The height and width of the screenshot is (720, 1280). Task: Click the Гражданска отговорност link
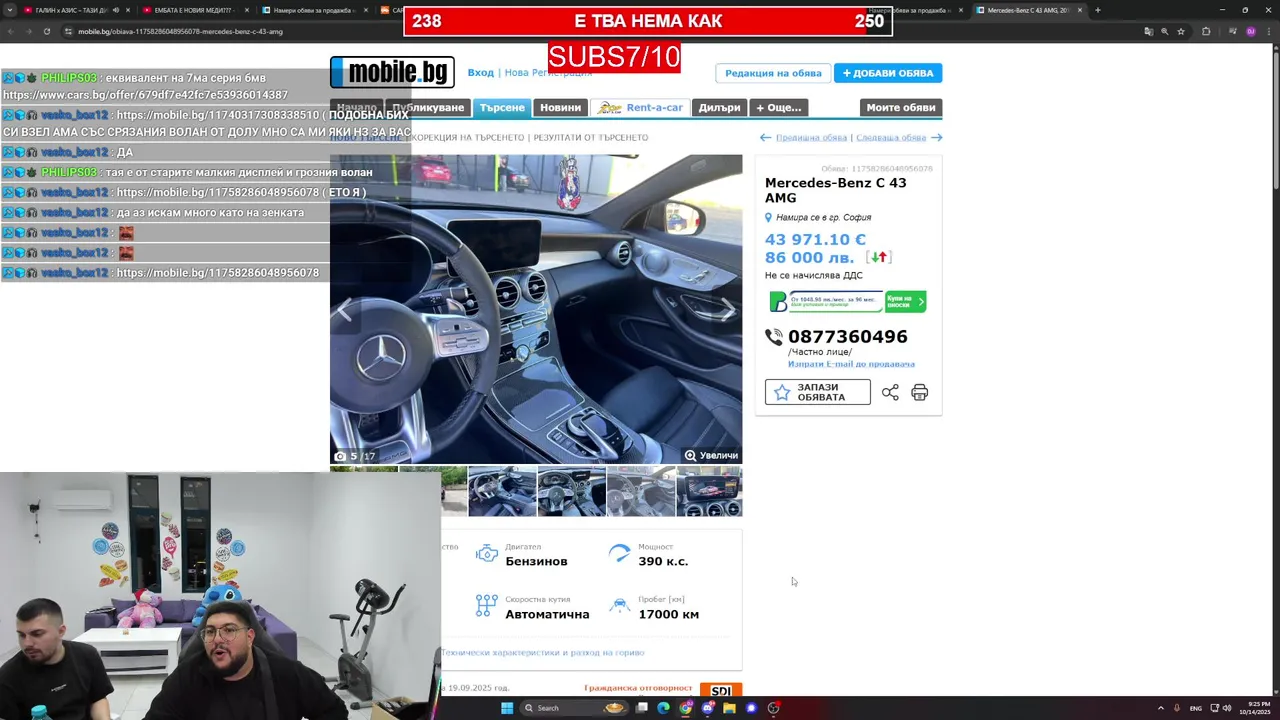[x=638, y=688]
